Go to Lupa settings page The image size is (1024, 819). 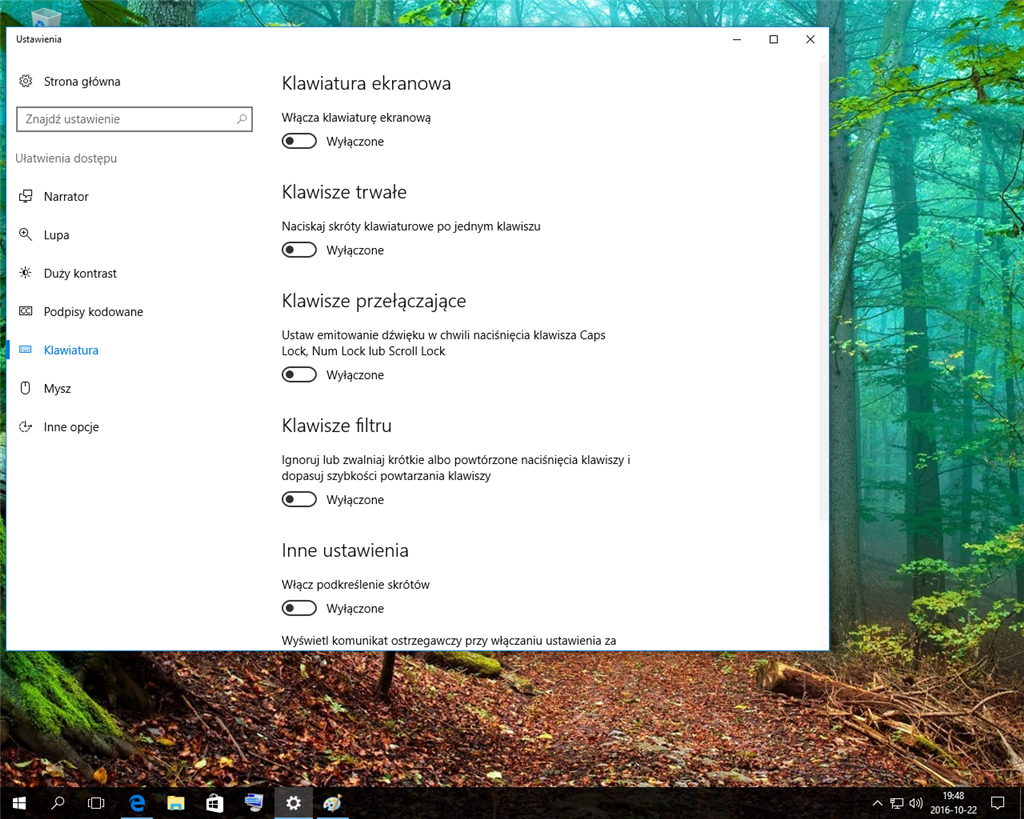point(56,235)
